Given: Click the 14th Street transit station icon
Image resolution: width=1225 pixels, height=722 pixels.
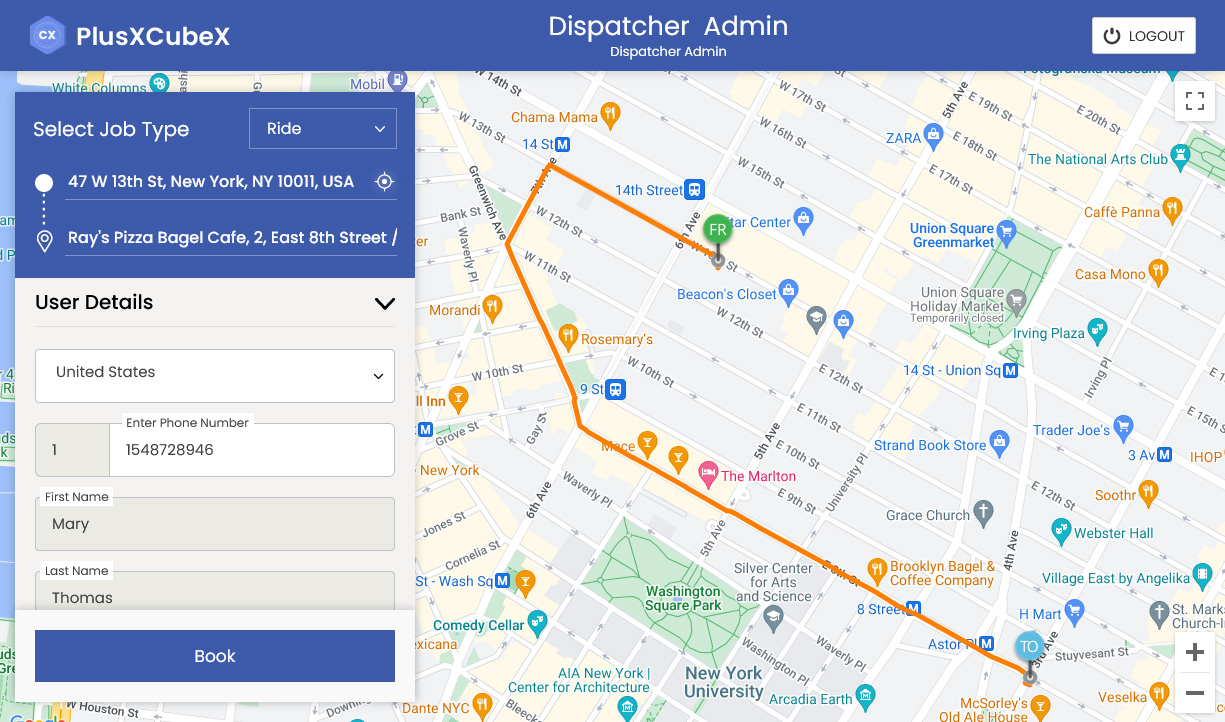Looking at the screenshot, I should [x=695, y=189].
